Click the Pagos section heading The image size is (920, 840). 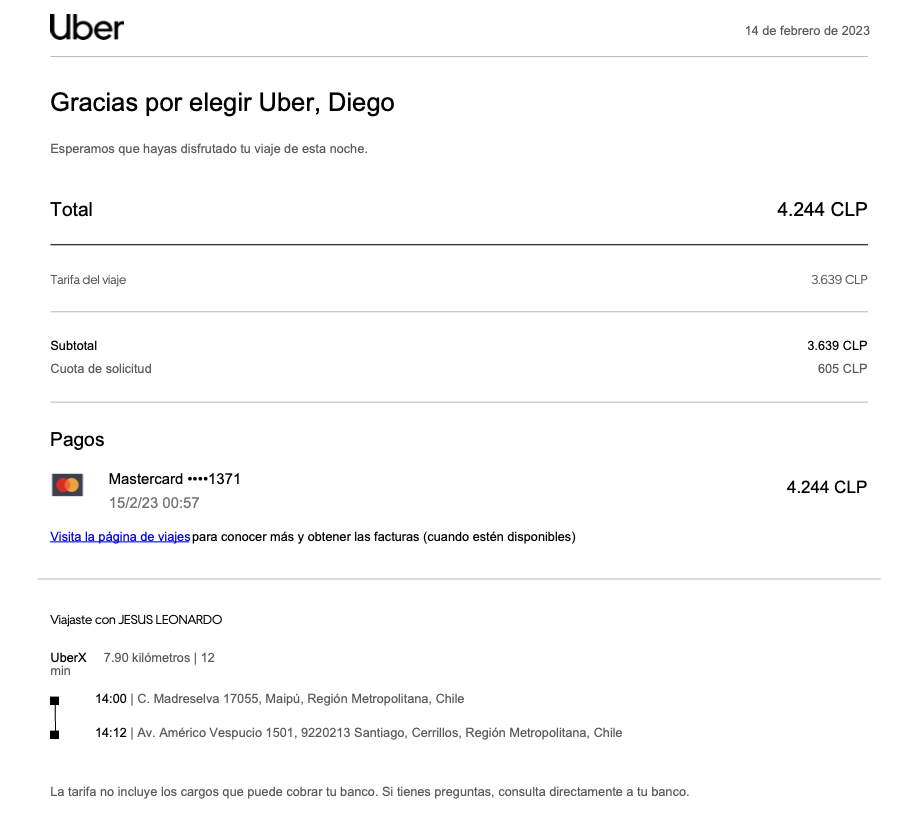point(77,440)
